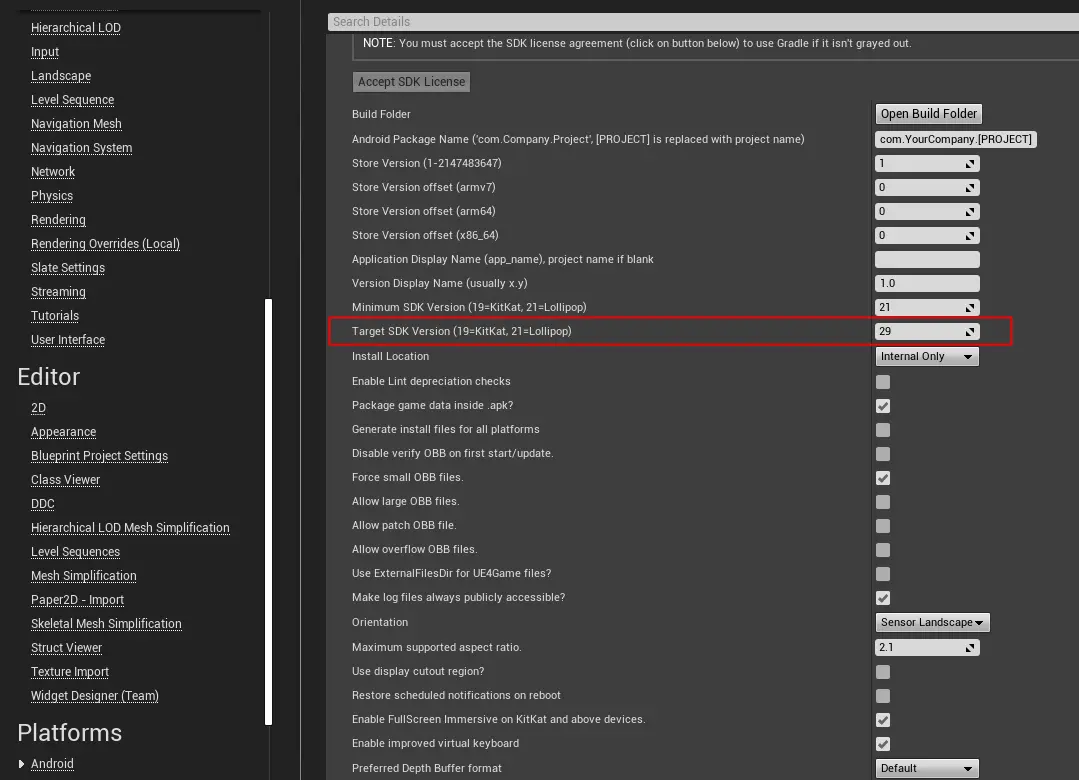Uncheck Package game data inside .apk
1079x780 pixels.
tap(883, 406)
